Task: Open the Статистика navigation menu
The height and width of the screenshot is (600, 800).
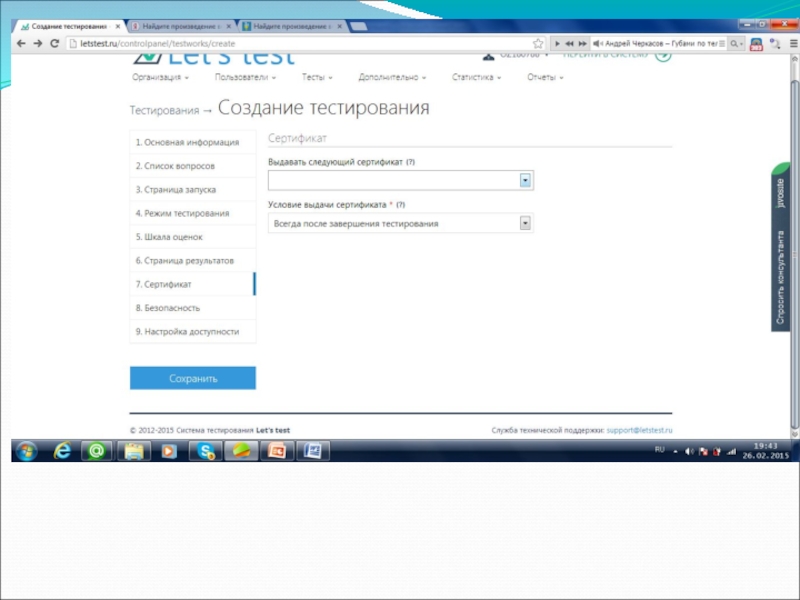Action: [476, 77]
